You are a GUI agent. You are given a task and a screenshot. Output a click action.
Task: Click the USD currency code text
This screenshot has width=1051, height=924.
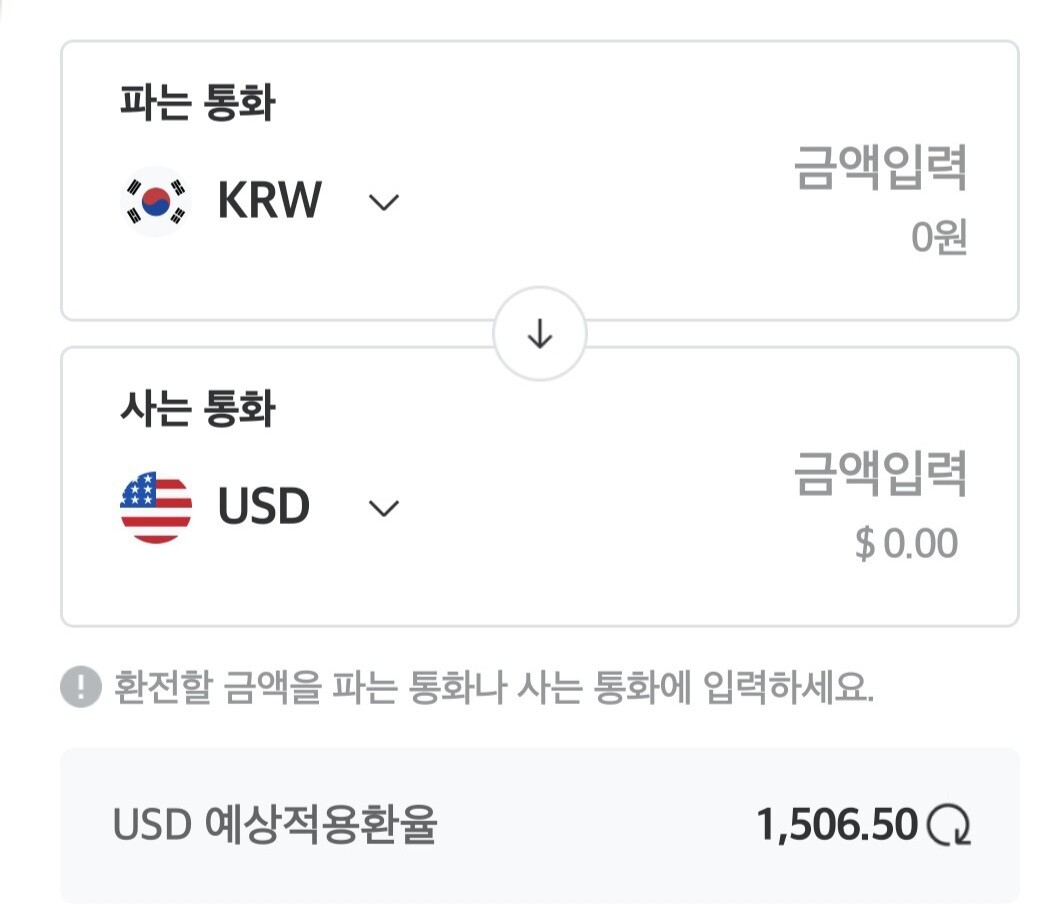[x=264, y=506]
